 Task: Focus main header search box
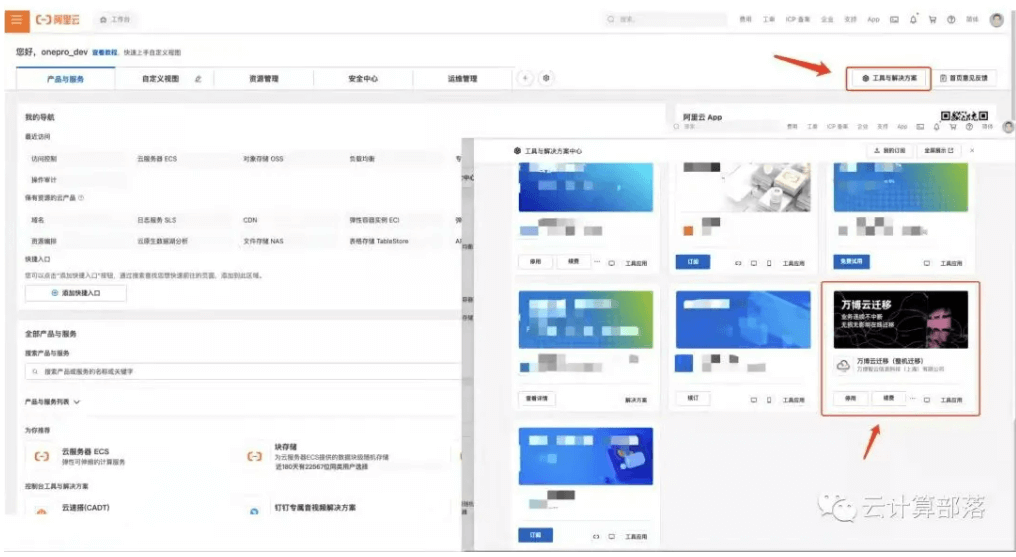click(x=666, y=20)
